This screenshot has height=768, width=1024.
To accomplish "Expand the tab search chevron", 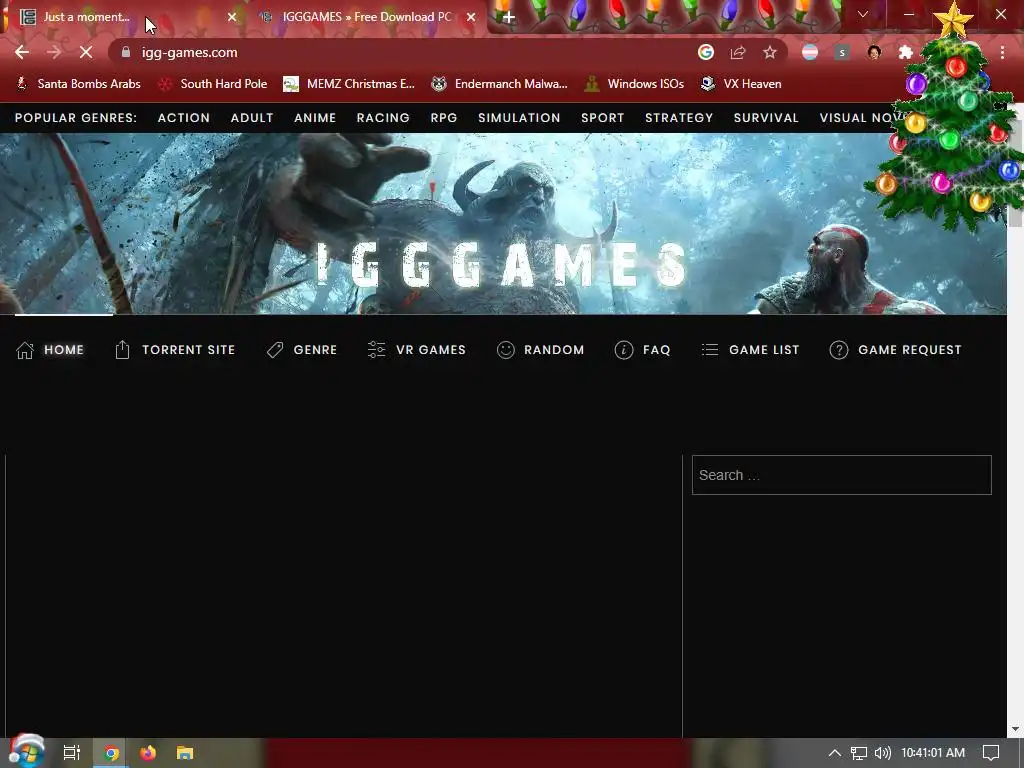I will click(x=863, y=14).
